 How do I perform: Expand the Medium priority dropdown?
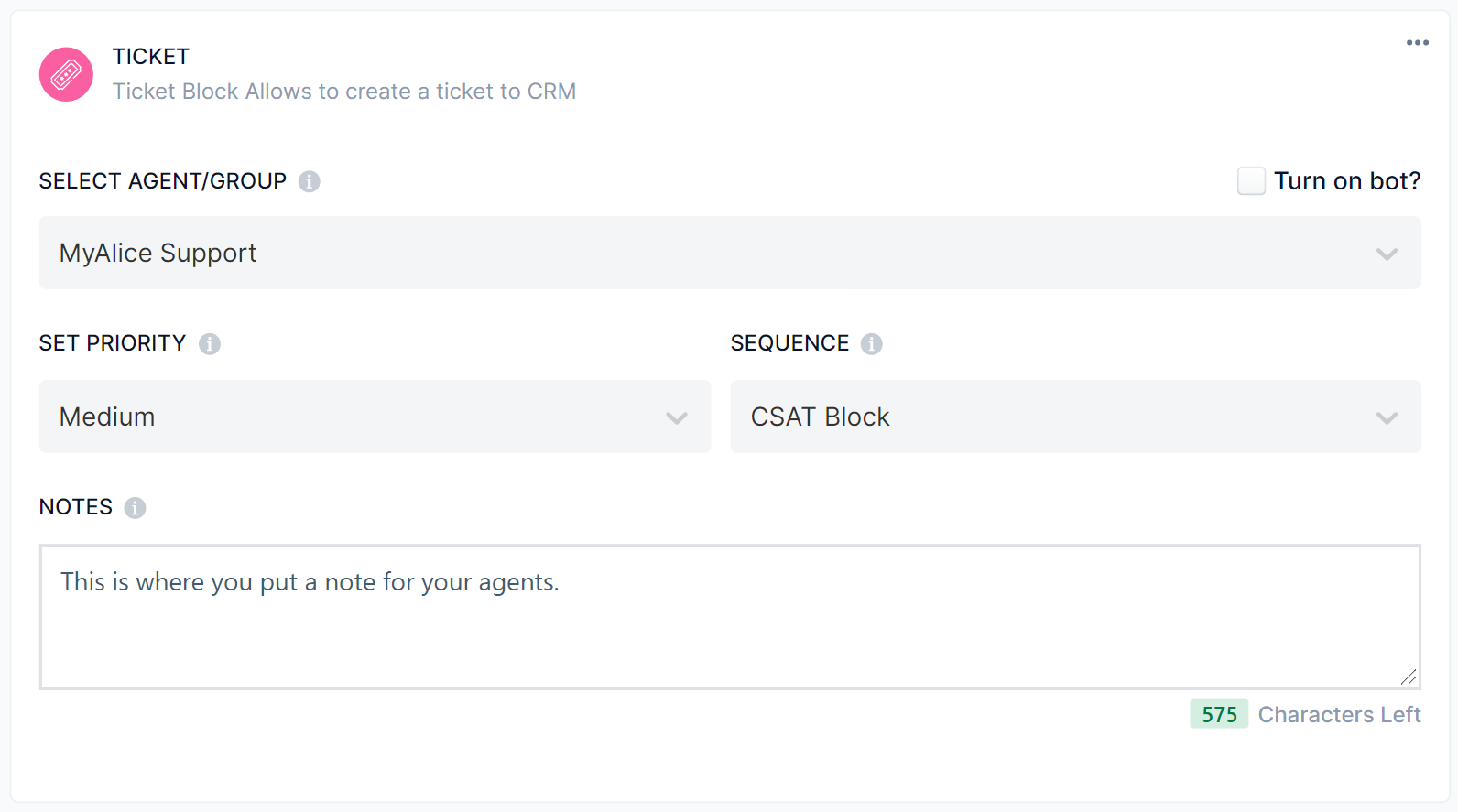(366, 417)
